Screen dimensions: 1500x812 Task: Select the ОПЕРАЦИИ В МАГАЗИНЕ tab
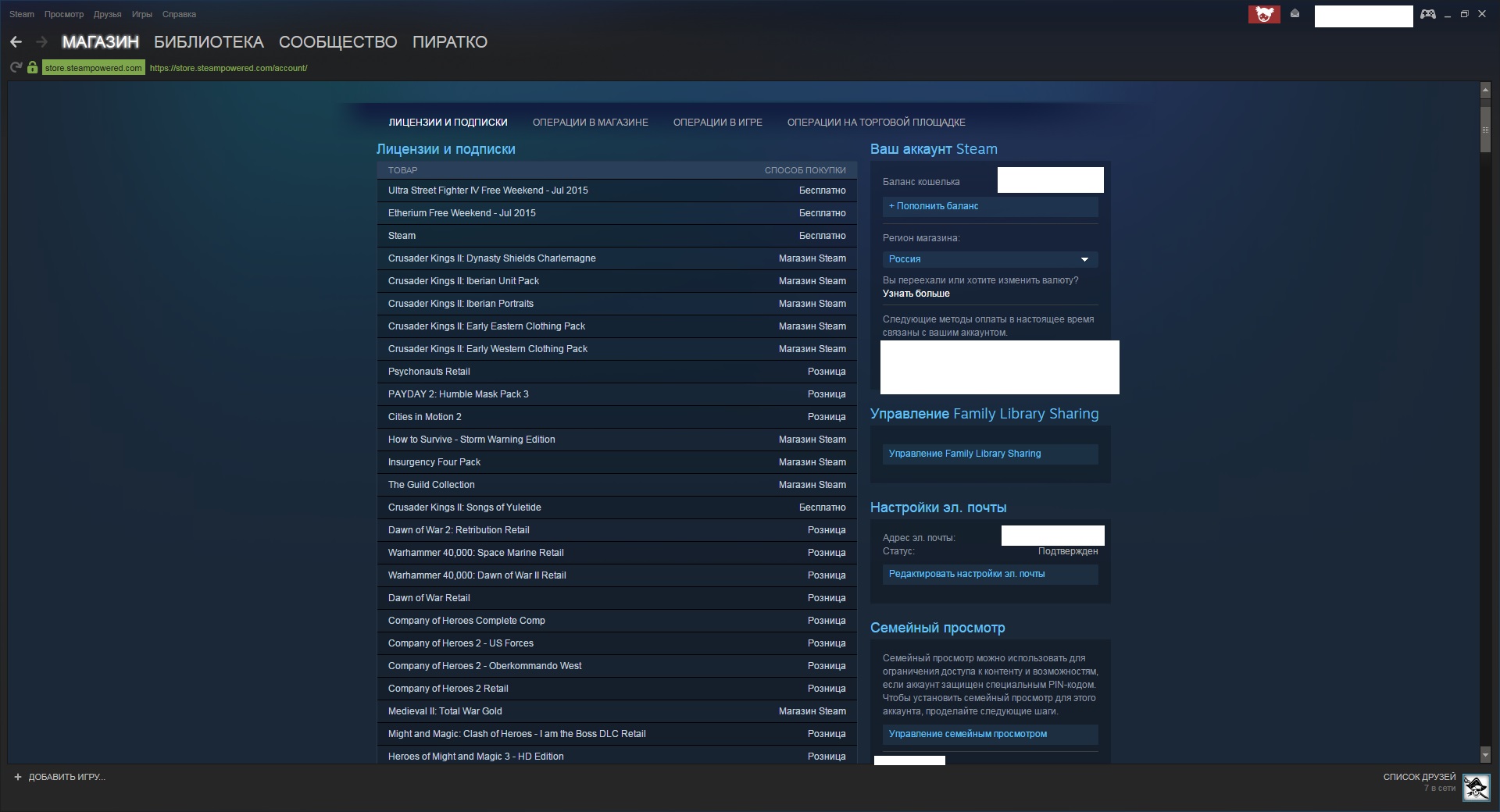pyautogui.click(x=591, y=123)
